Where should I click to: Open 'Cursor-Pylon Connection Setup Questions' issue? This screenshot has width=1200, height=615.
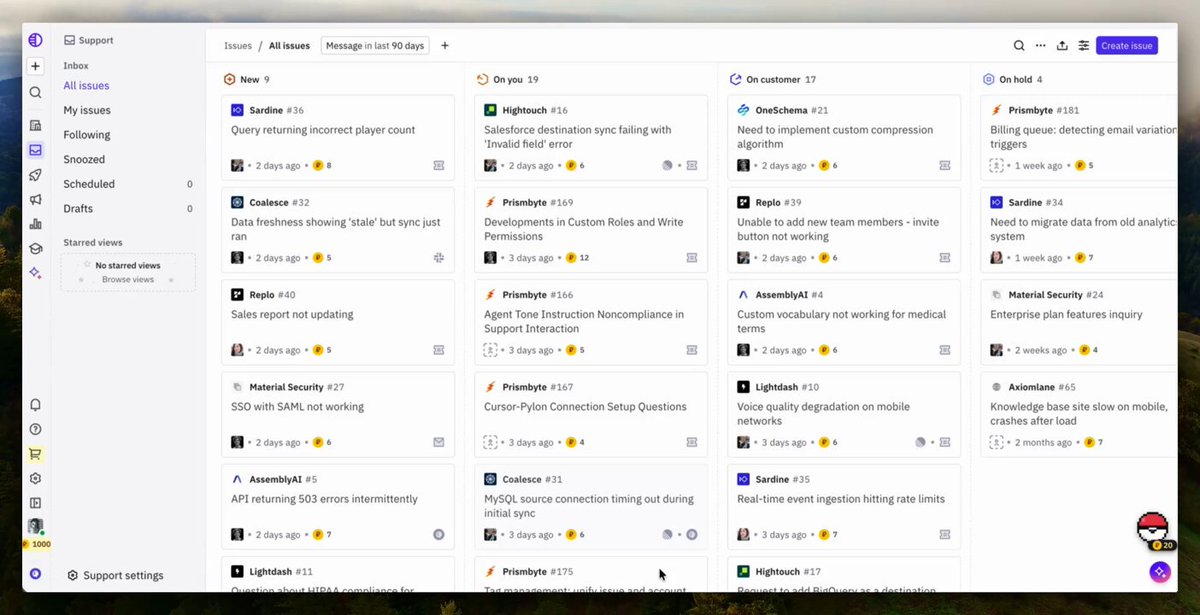pos(591,413)
